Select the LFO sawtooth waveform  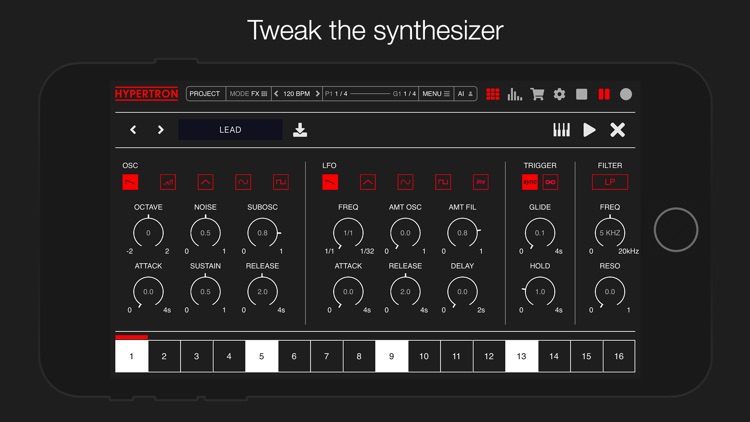pyautogui.click(x=330, y=182)
